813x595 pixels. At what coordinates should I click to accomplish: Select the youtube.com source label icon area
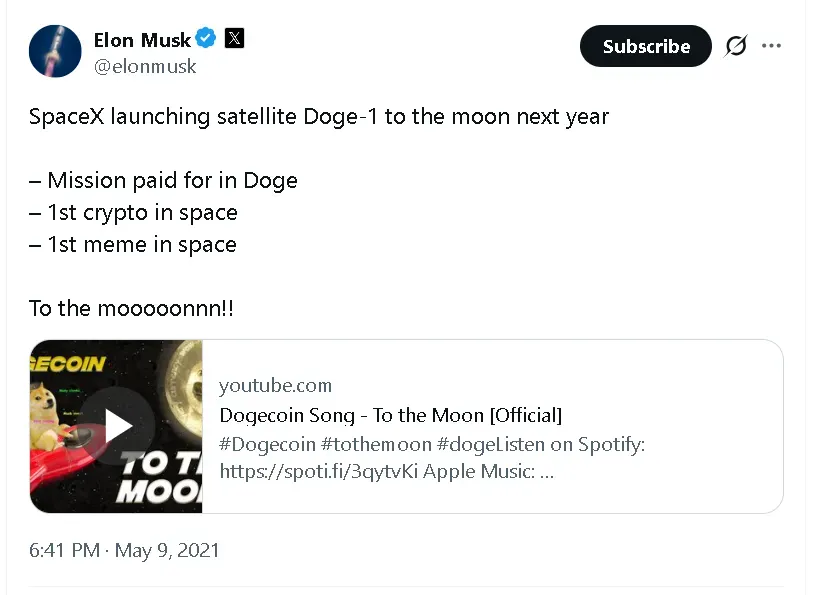276,385
